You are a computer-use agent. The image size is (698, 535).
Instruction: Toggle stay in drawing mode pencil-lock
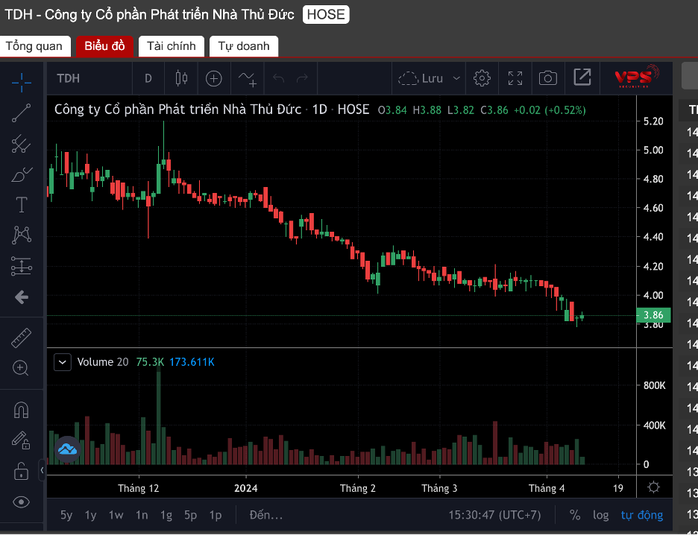[21, 440]
